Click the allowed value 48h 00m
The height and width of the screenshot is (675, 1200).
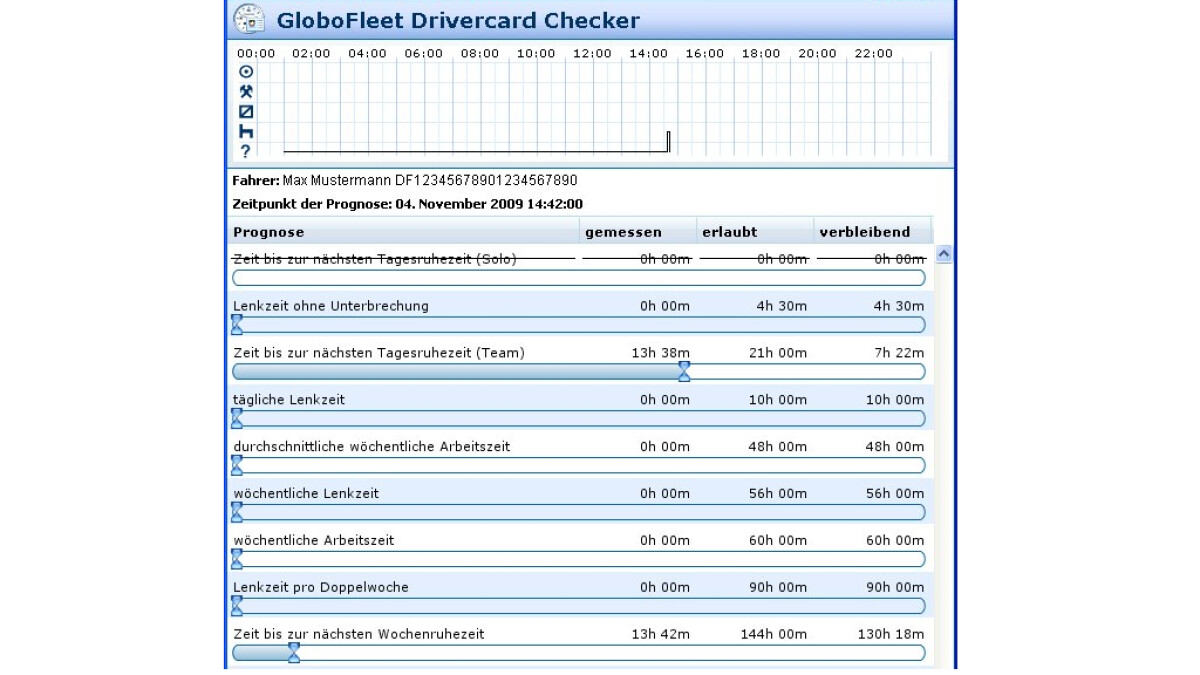pos(778,447)
